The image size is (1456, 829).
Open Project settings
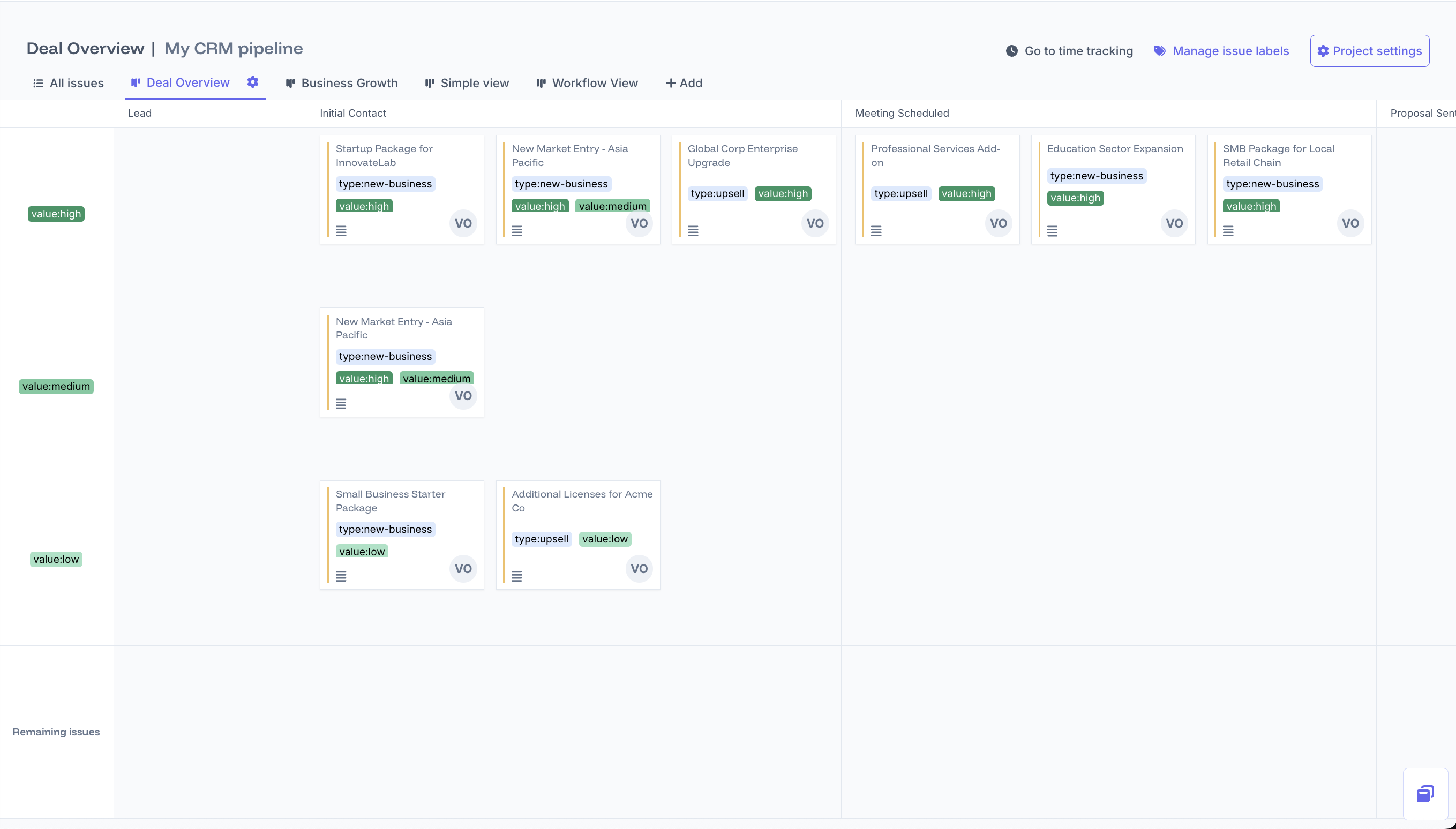tap(1369, 50)
